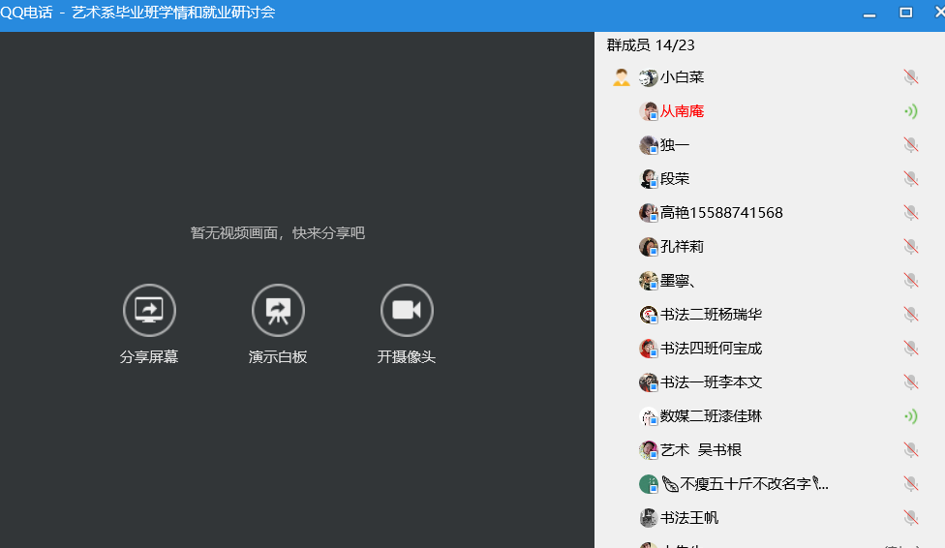Select member name 段荣
This screenshot has width=945, height=548.
[x=675, y=178]
